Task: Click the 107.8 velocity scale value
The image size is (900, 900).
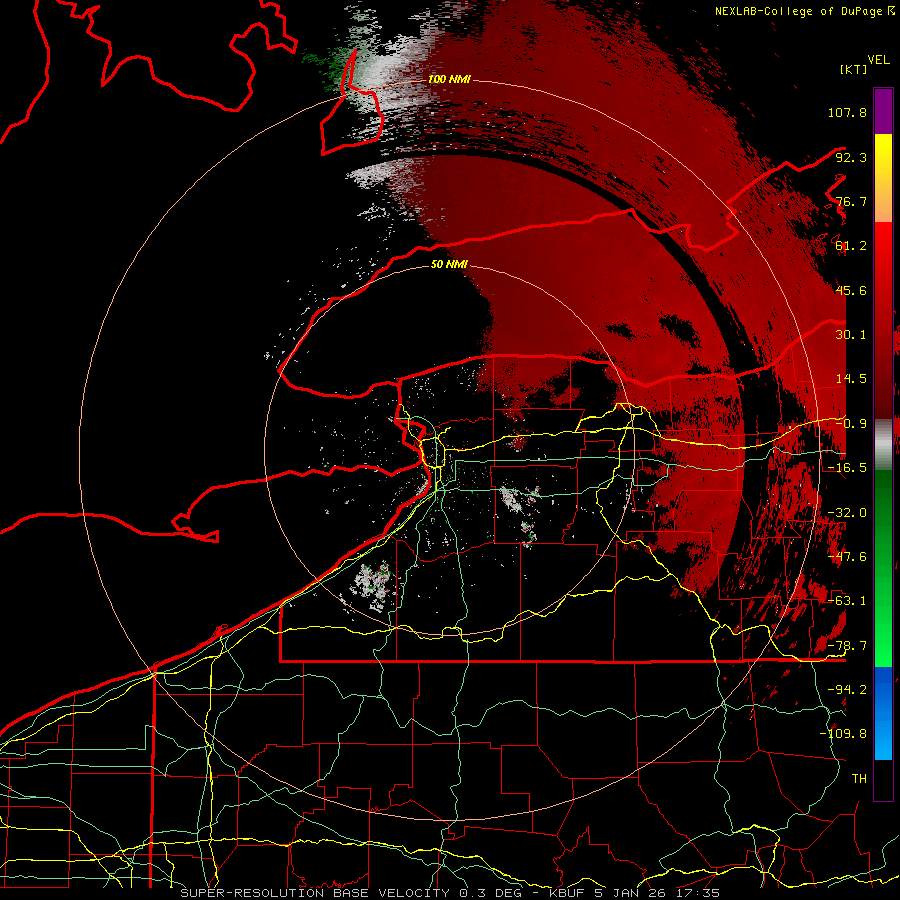Action: [847, 112]
